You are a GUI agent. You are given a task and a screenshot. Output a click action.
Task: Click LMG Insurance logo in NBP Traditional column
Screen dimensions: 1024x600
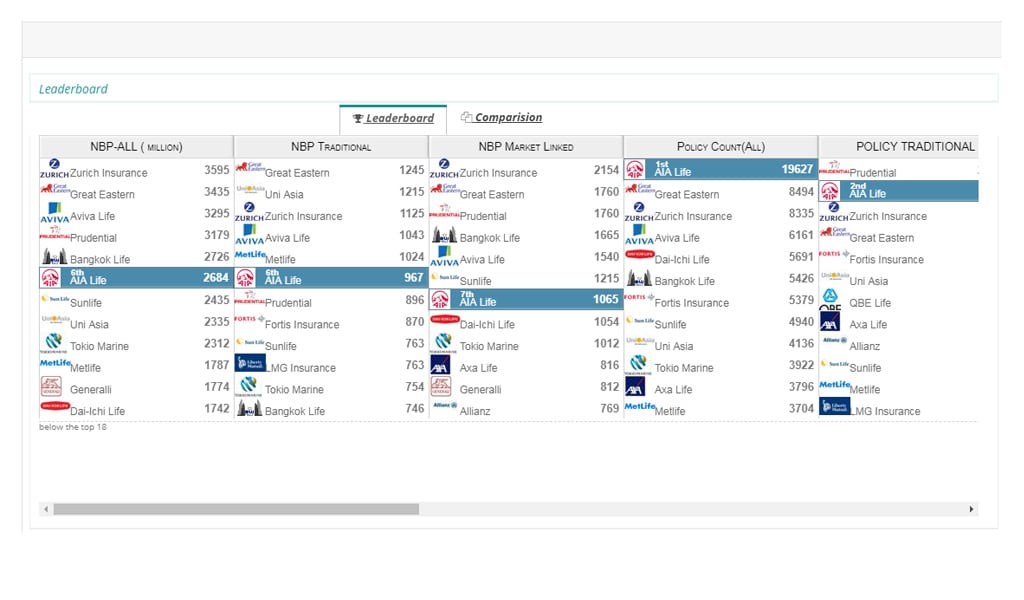[x=249, y=363]
